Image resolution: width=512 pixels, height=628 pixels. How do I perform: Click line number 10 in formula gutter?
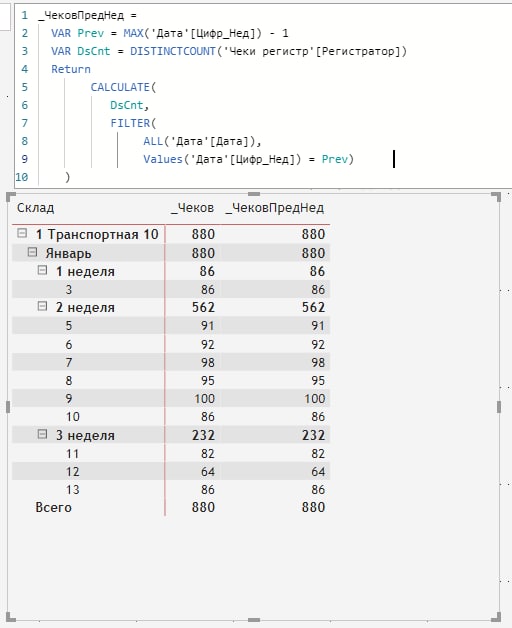coord(22,177)
